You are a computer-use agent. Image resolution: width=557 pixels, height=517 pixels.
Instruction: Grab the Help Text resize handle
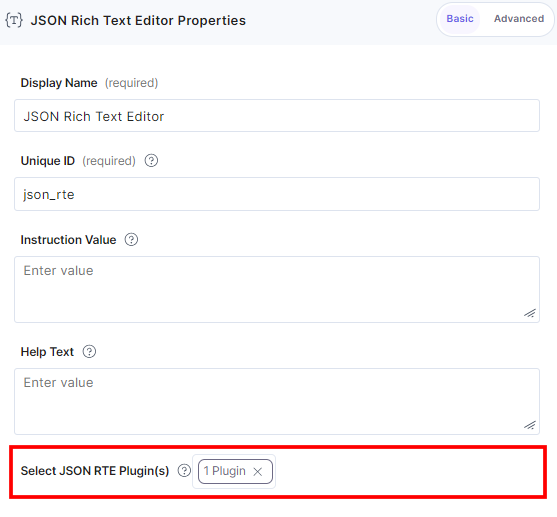tap(530, 425)
